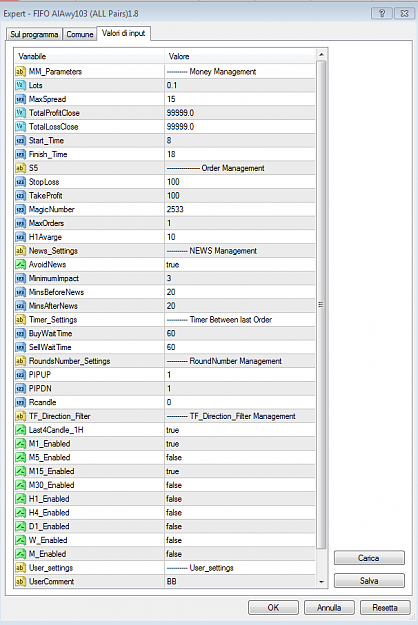The width and height of the screenshot is (418, 625).
Task: Click the icon next to TotalLossClose
Action: tap(20, 127)
